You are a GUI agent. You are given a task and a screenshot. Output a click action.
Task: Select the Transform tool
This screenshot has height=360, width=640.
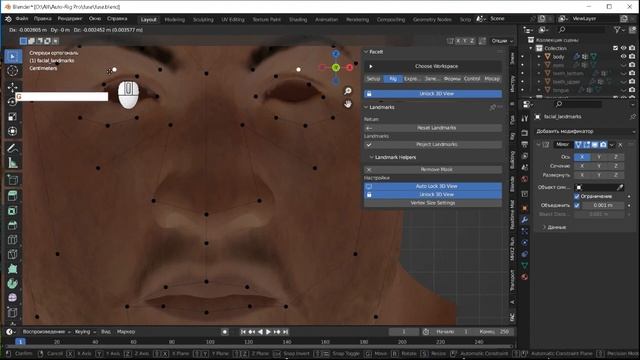click(13, 131)
